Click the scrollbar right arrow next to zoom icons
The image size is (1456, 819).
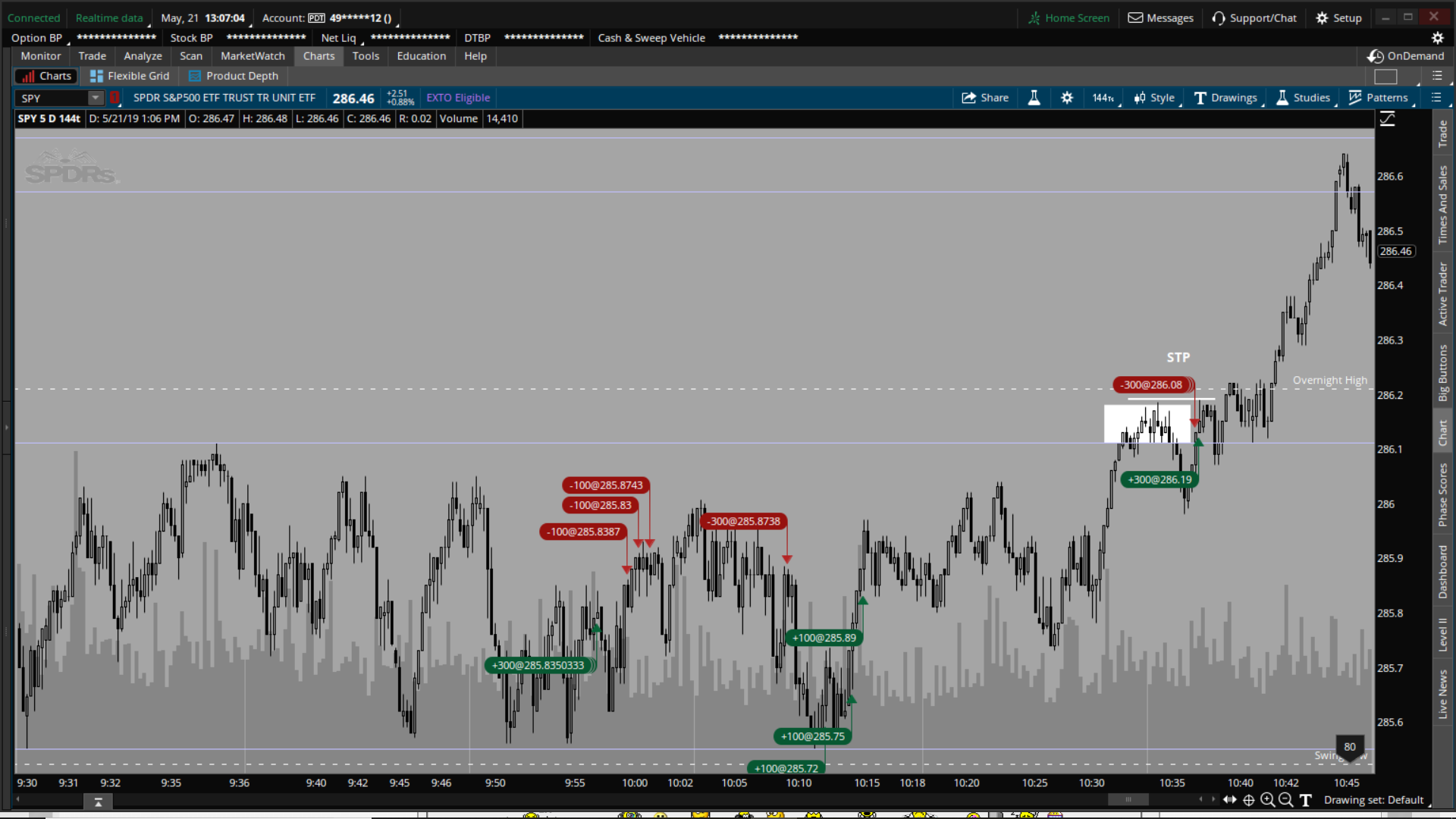tap(1213, 799)
